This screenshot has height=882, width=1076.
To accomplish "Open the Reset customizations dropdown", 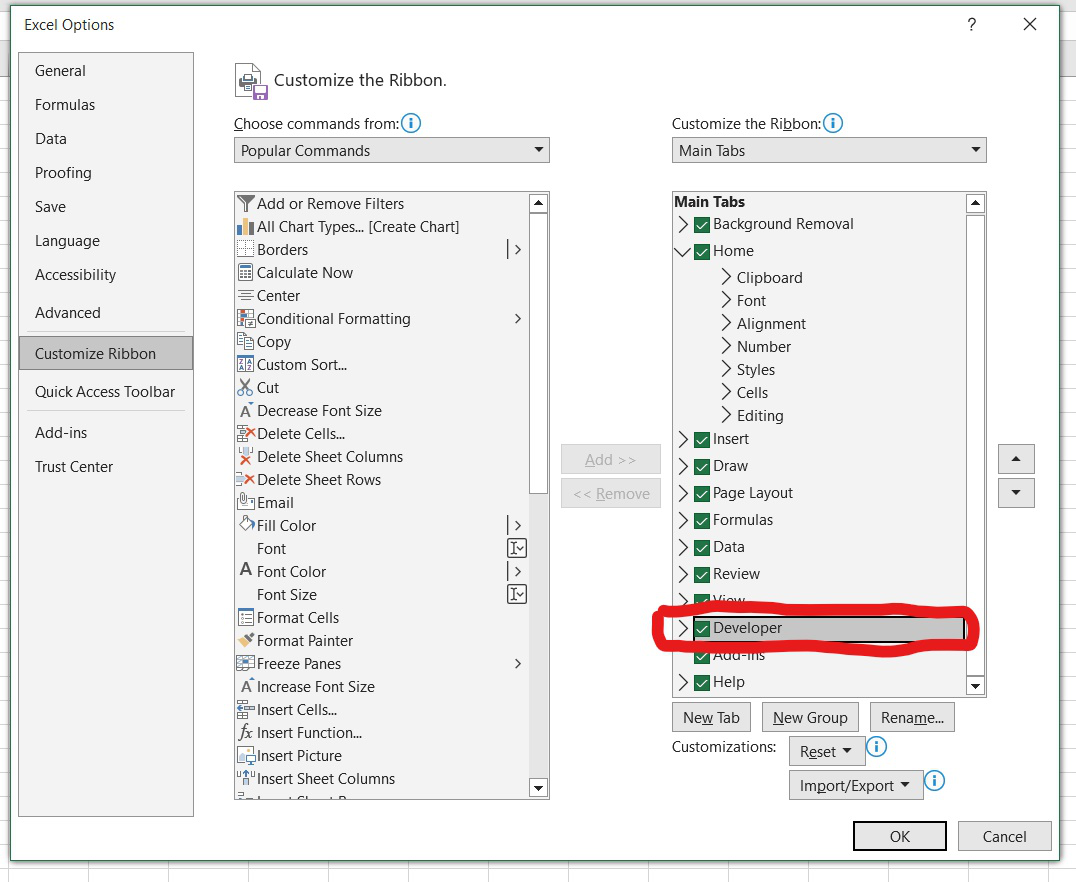I will click(x=826, y=751).
